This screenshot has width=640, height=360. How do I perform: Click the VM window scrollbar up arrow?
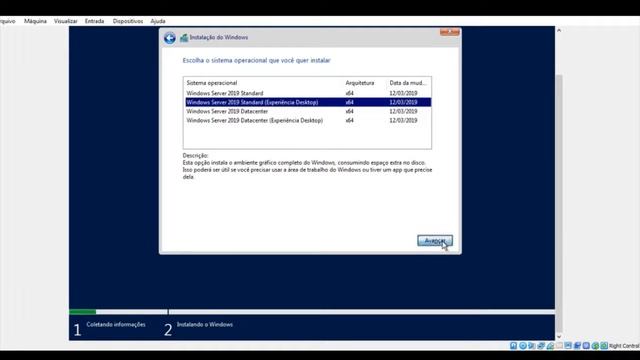pyautogui.click(x=559, y=30)
